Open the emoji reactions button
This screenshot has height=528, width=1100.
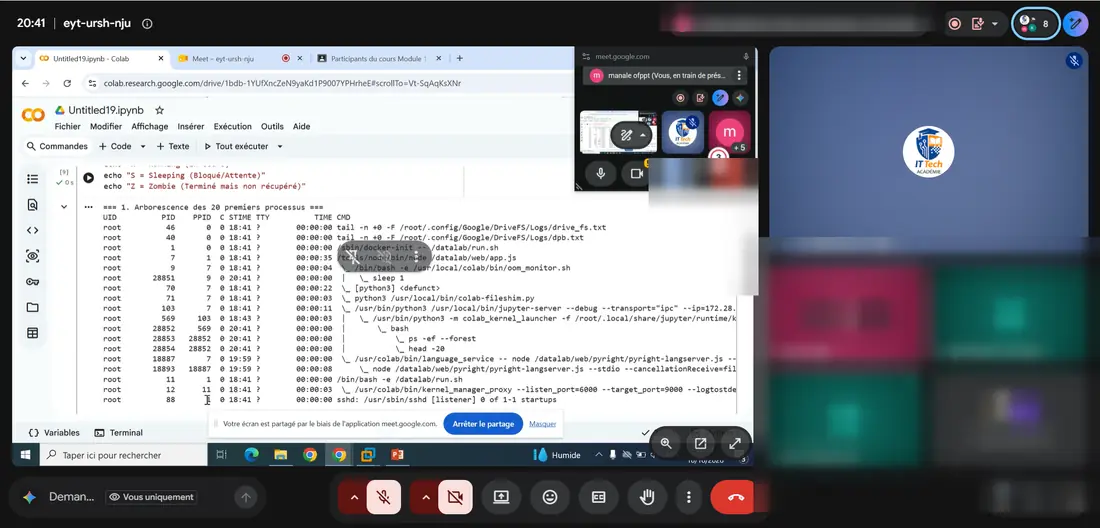pyautogui.click(x=550, y=497)
